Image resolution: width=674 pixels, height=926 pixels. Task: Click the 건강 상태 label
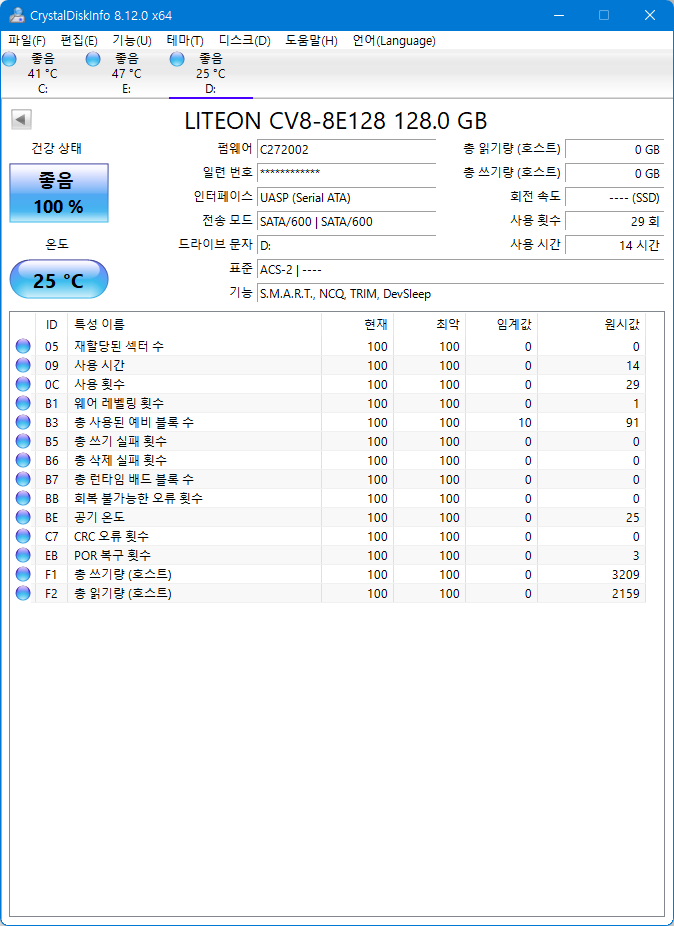point(56,148)
